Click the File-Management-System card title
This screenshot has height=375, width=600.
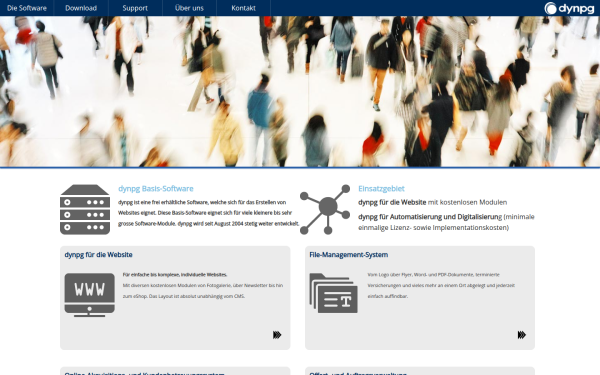click(x=349, y=254)
